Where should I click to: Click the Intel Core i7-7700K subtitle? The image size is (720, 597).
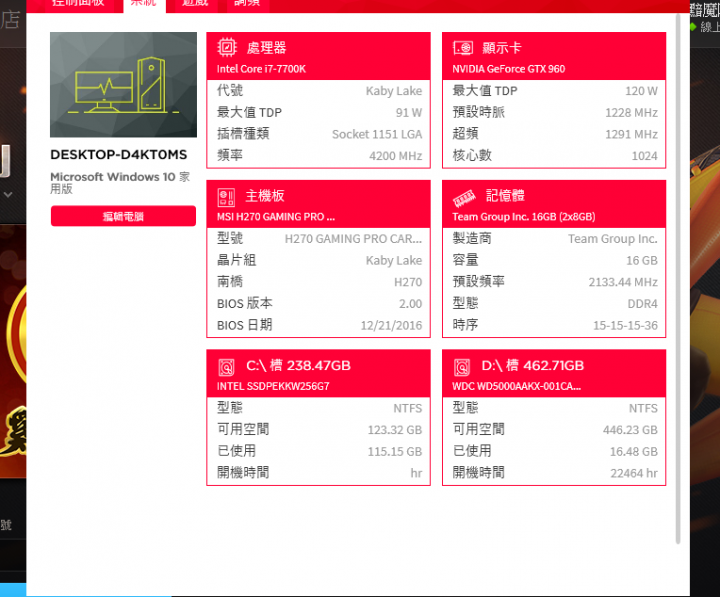coord(261,69)
